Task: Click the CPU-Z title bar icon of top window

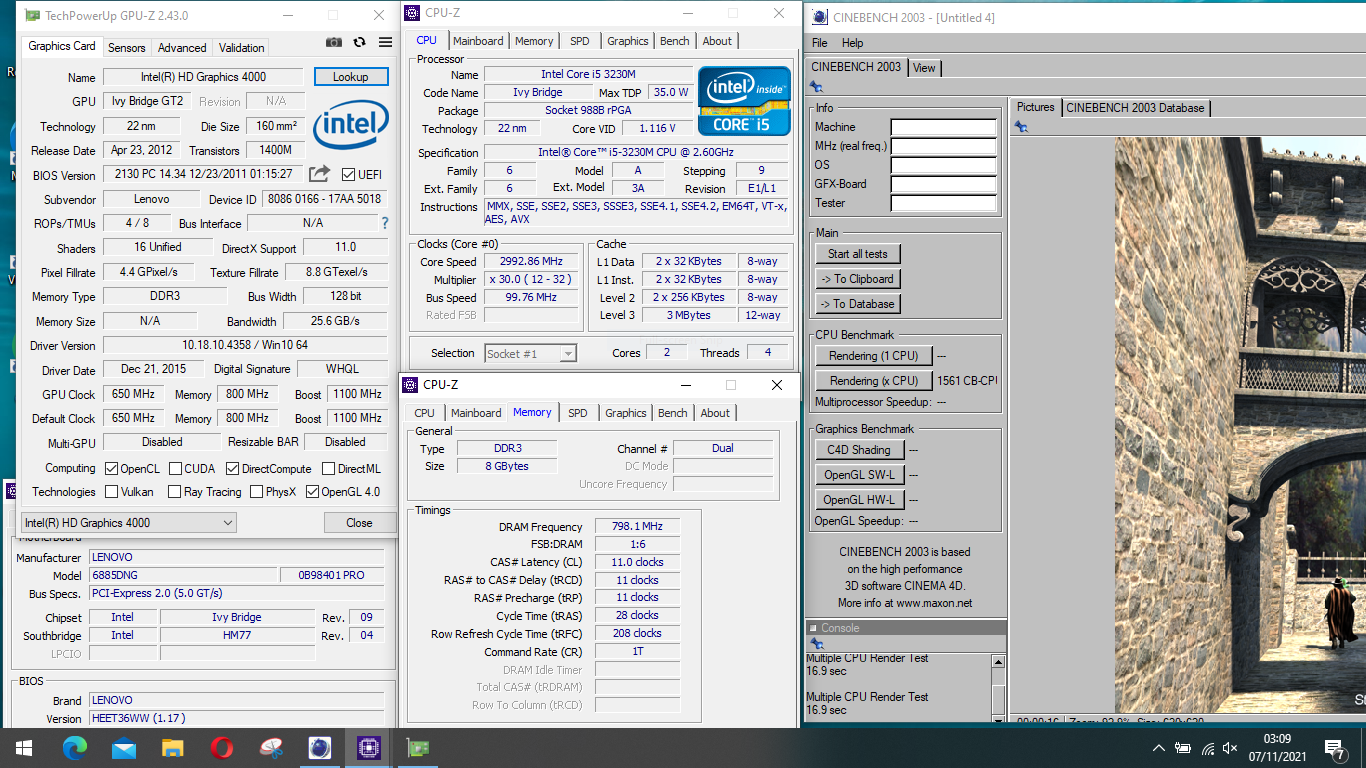Action: [412, 13]
